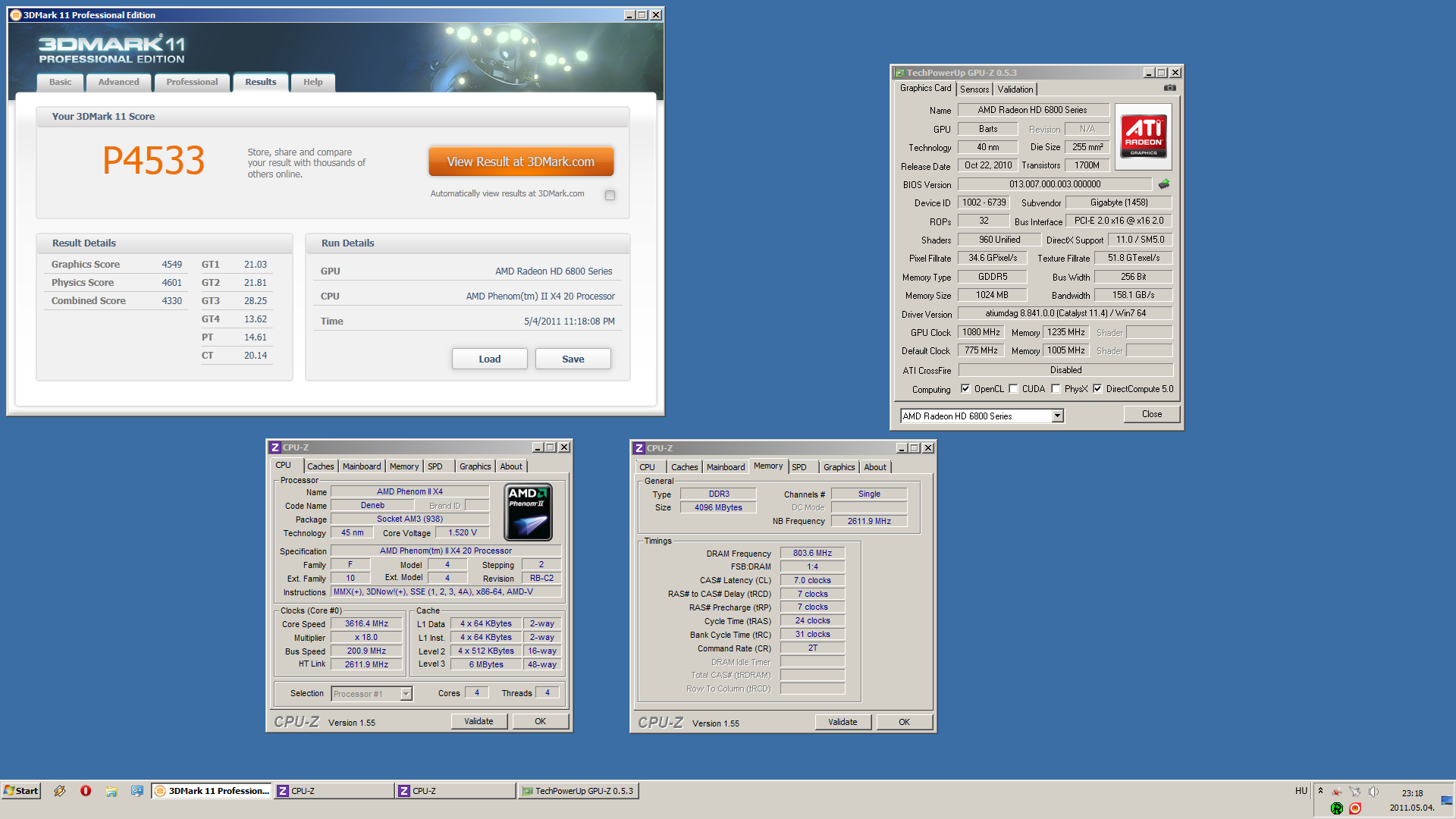Click the green R tray icon
Image resolution: width=1456 pixels, height=819 pixels.
coord(1337,808)
